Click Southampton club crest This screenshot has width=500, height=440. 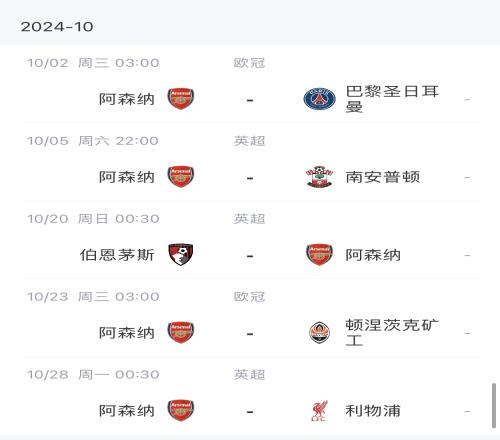(319, 177)
